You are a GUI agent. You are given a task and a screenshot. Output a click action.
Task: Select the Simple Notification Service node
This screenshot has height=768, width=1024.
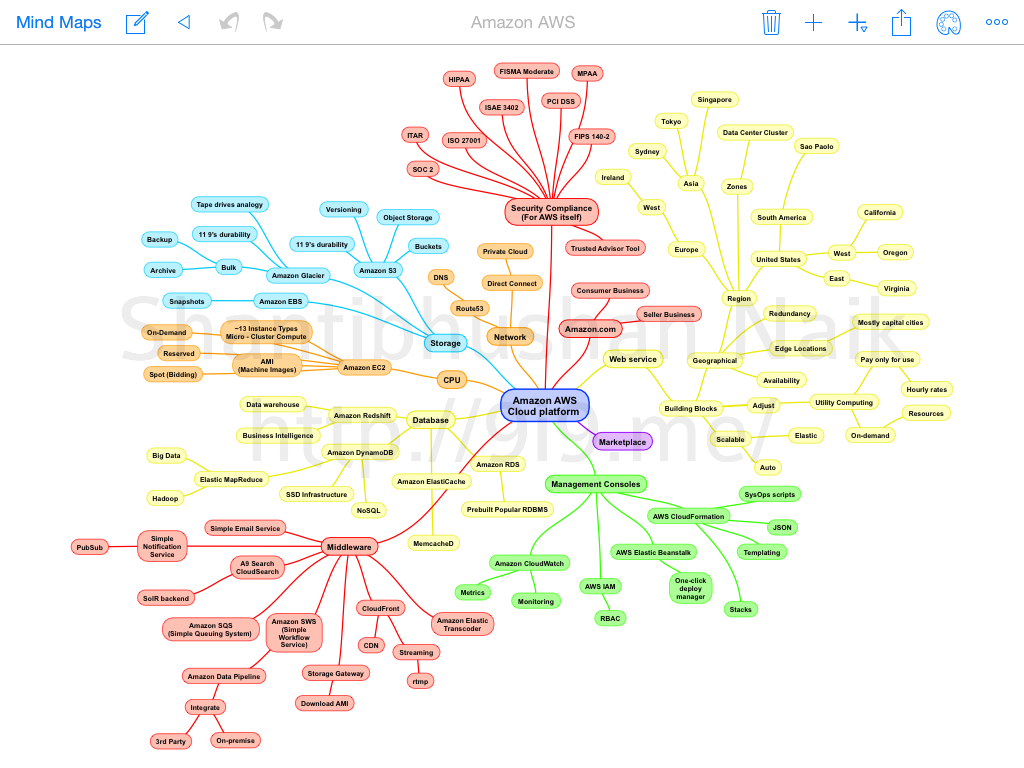(x=162, y=547)
